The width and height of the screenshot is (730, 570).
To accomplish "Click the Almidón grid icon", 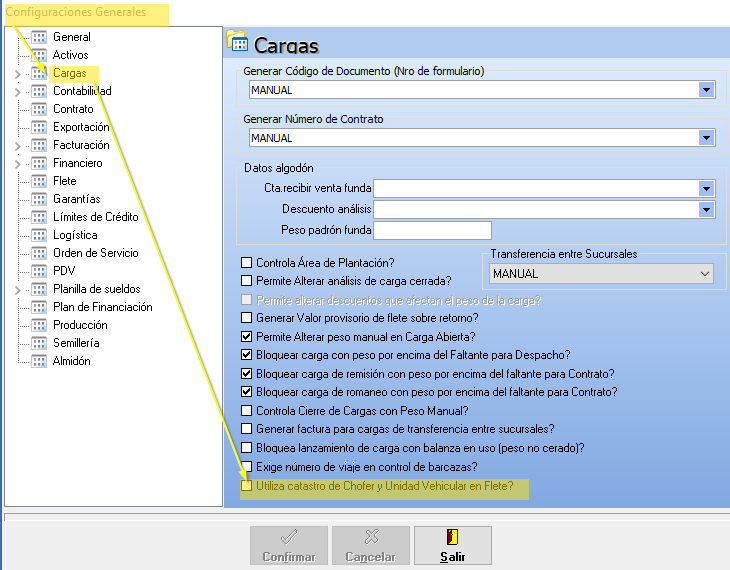I will 39,361.
